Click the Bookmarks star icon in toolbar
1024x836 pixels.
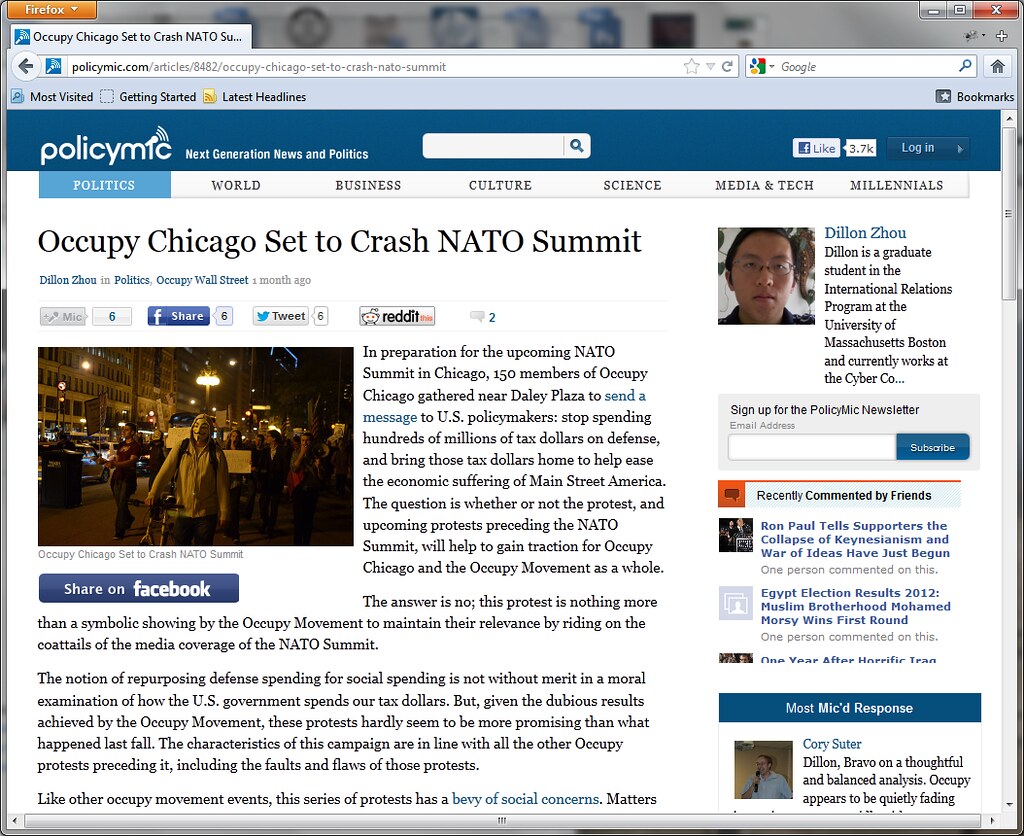pyautogui.click(x=943, y=97)
